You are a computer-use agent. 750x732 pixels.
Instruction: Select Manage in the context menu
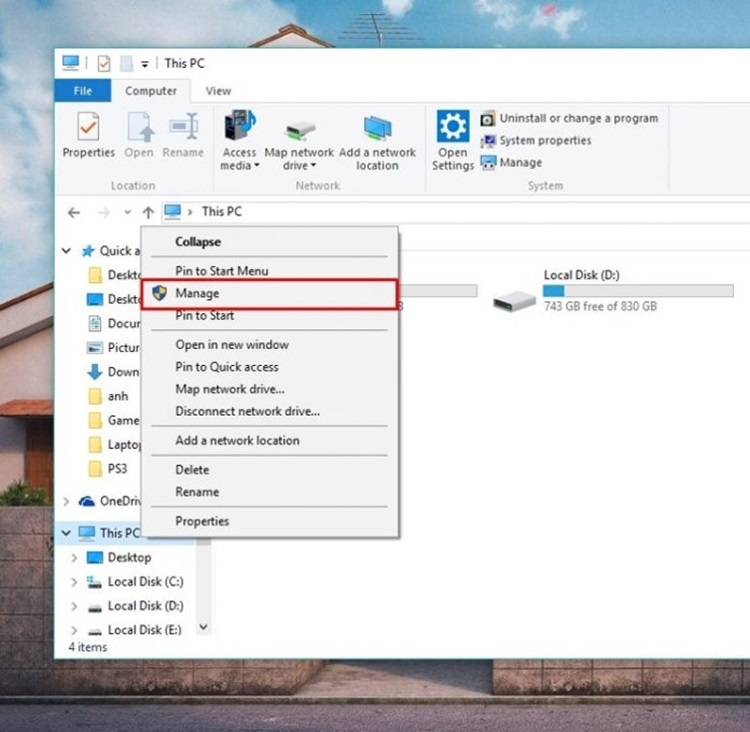tap(269, 293)
